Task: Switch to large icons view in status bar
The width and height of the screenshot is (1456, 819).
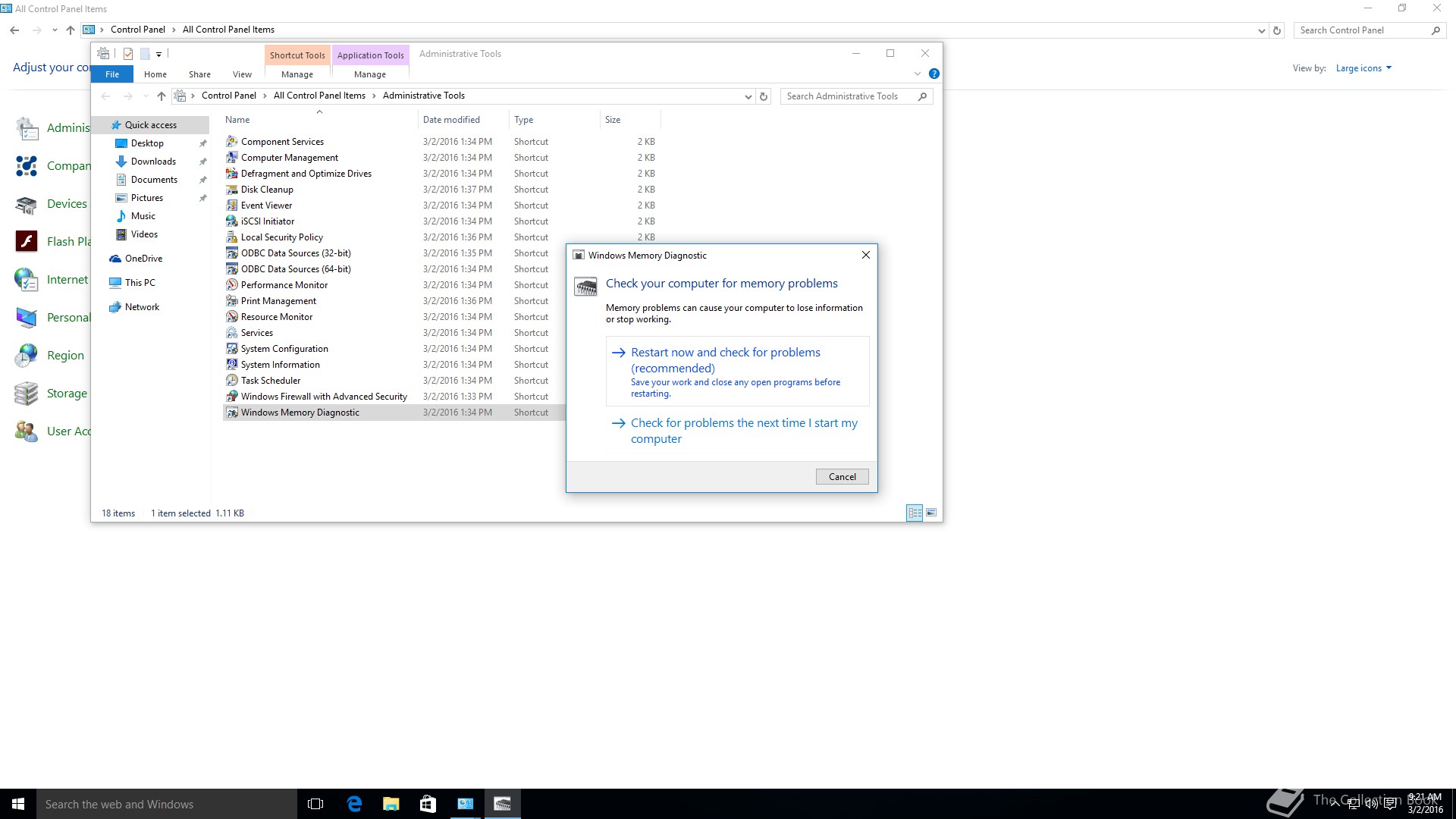Action: pos(931,513)
